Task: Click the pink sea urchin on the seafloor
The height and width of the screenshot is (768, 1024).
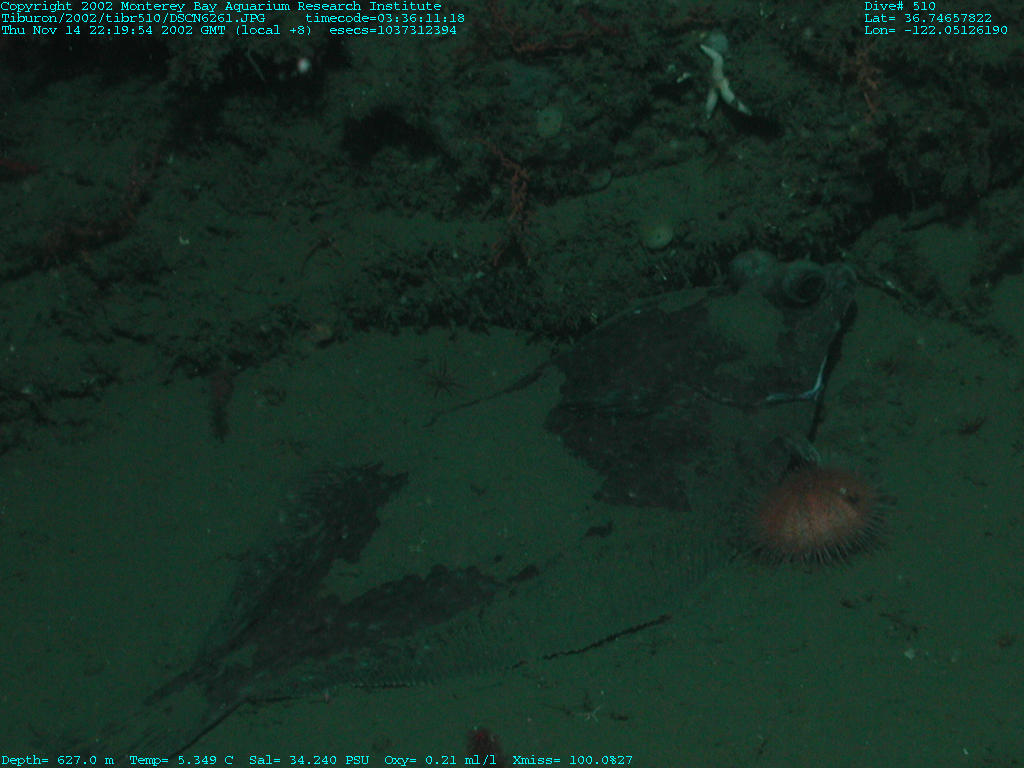Action: pyautogui.click(x=816, y=516)
